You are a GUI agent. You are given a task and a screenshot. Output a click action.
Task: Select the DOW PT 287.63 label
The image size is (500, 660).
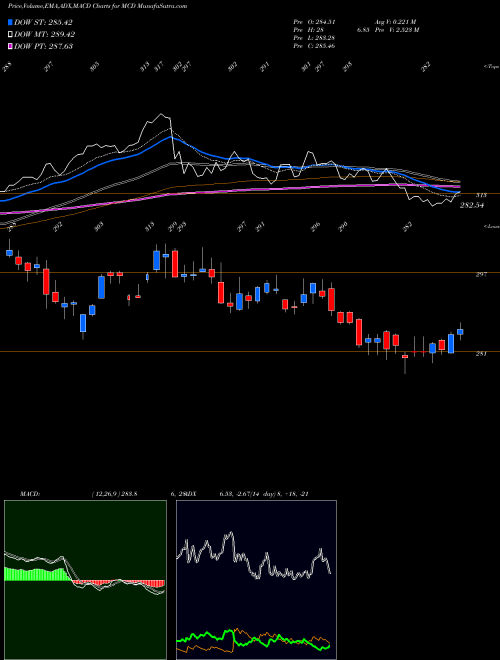[x=43, y=46]
